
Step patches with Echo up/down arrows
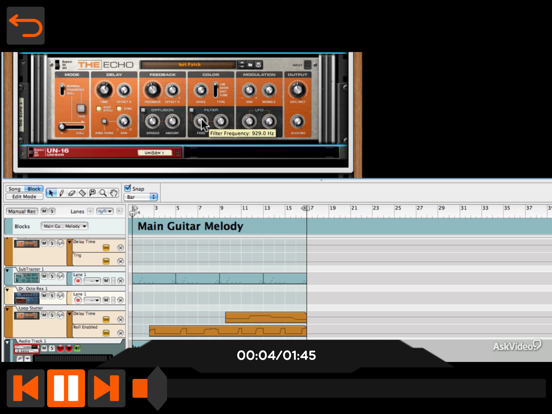coord(242,65)
